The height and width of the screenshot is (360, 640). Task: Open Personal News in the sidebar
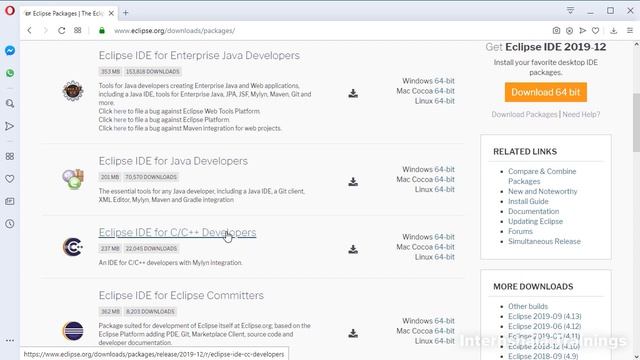tap(10, 201)
